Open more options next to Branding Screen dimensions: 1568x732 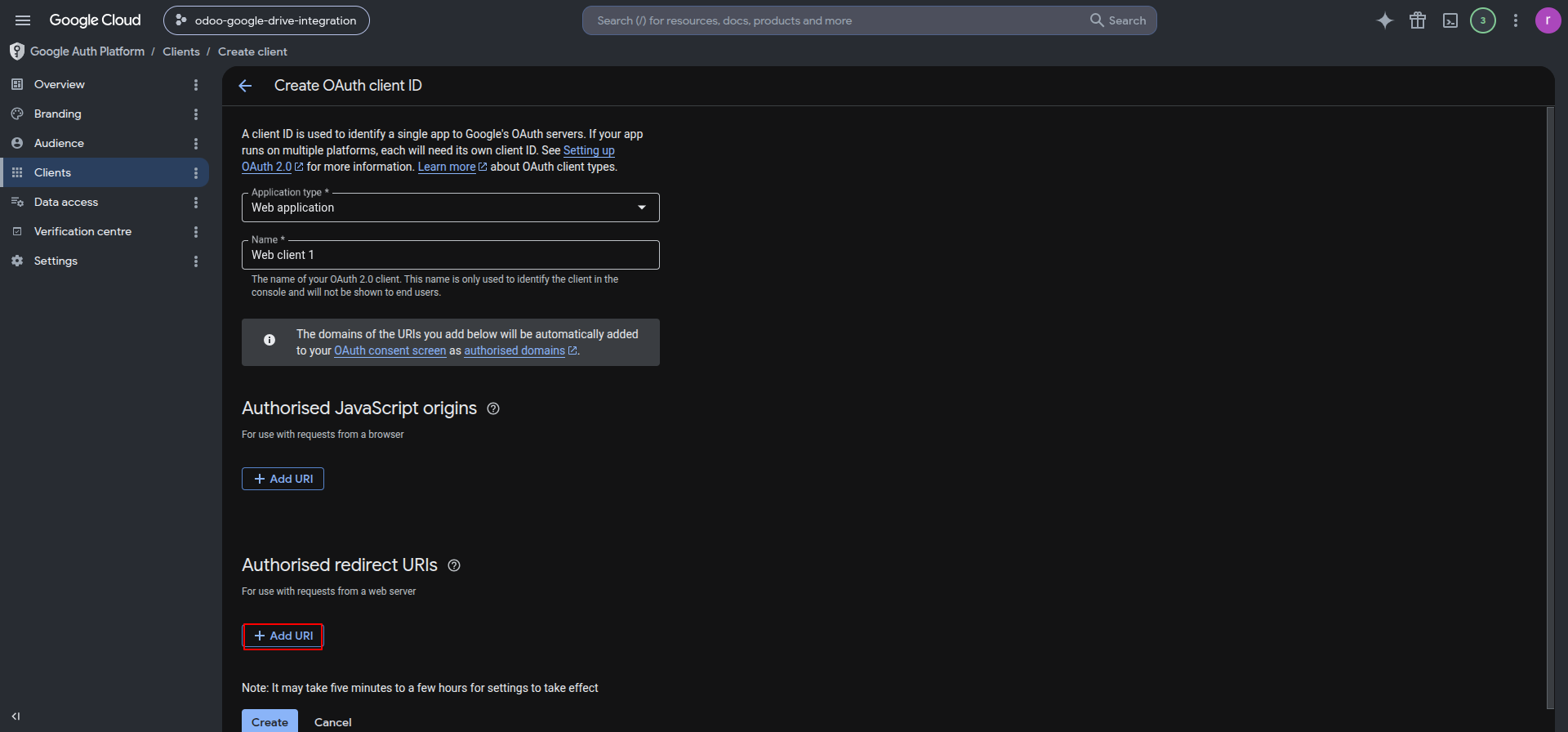pos(196,114)
